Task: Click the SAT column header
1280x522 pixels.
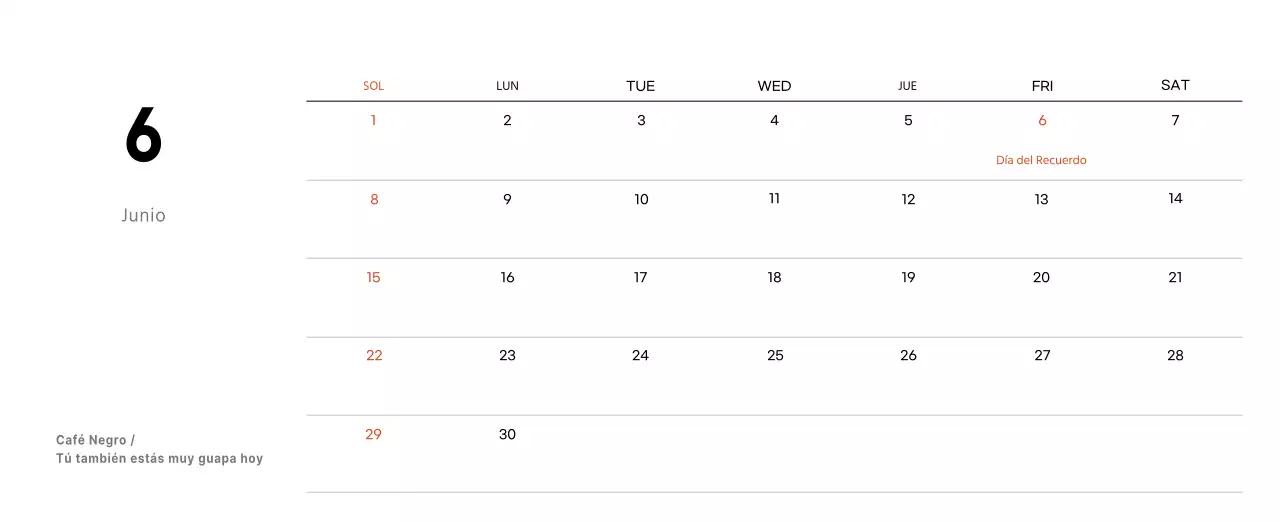Action: click(1175, 85)
